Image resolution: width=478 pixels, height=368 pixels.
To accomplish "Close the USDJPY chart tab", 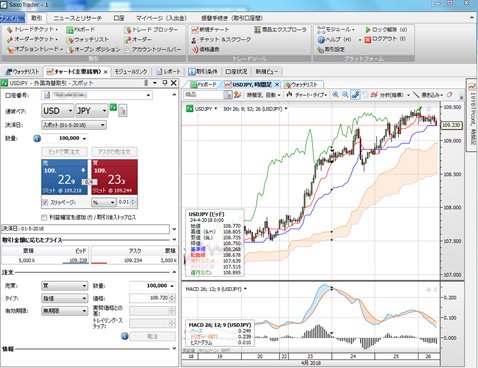I will [277, 85].
